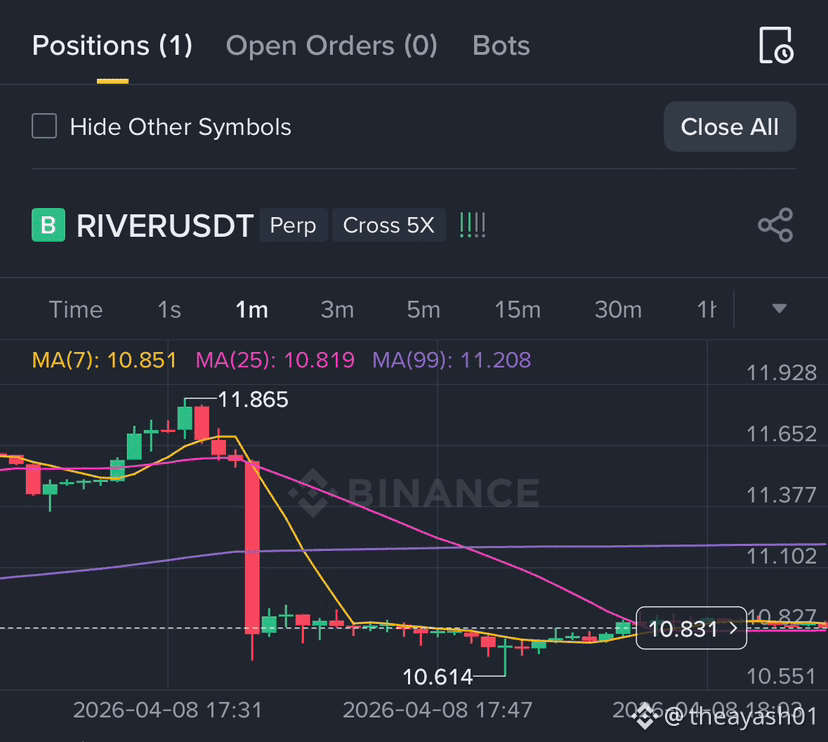Tap the 11.377 price axis value

tap(782, 495)
